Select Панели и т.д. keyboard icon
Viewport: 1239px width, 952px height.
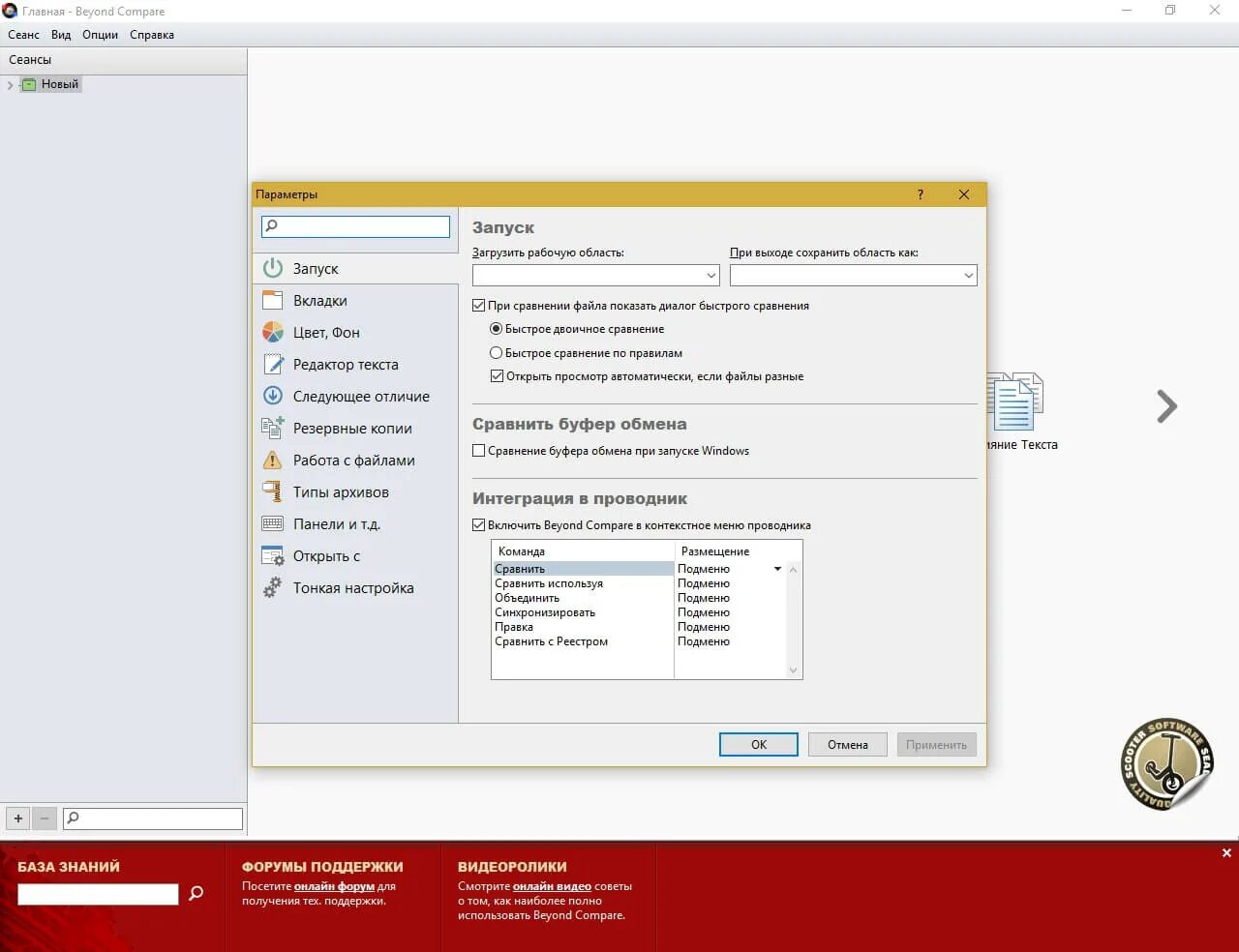click(x=273, y=523)
